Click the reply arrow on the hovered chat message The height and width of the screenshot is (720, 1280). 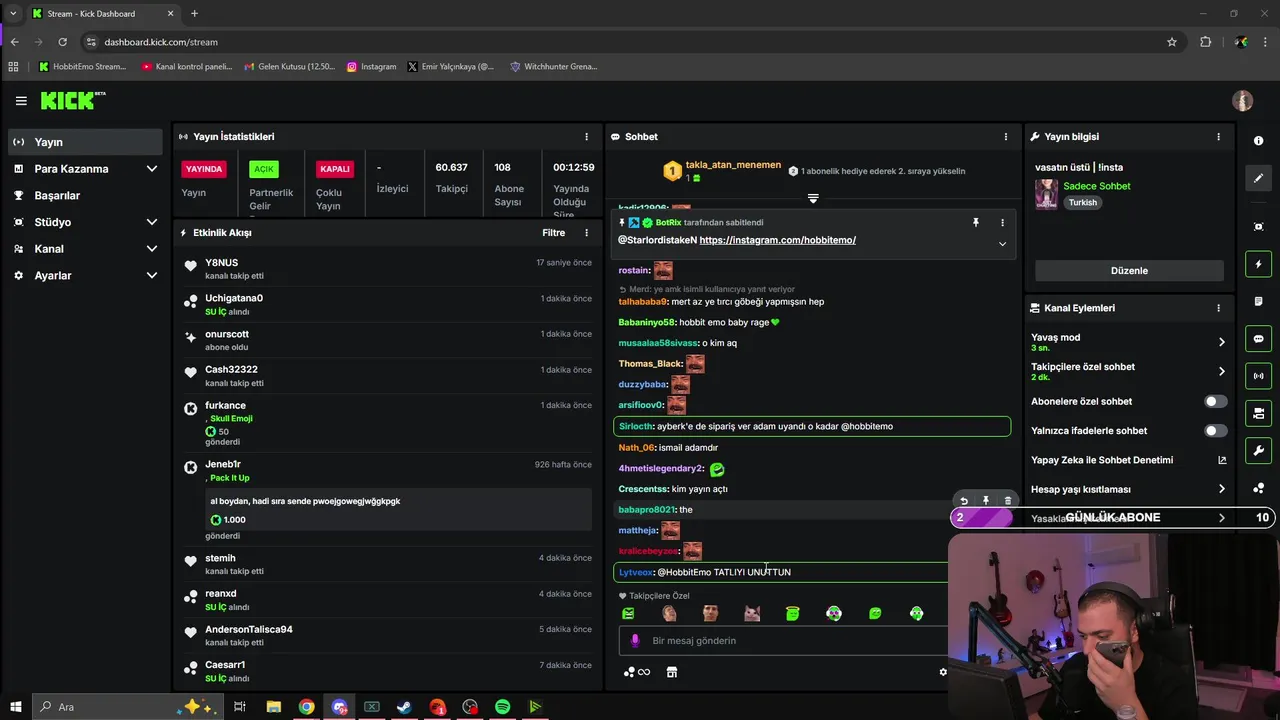(963, 501)
